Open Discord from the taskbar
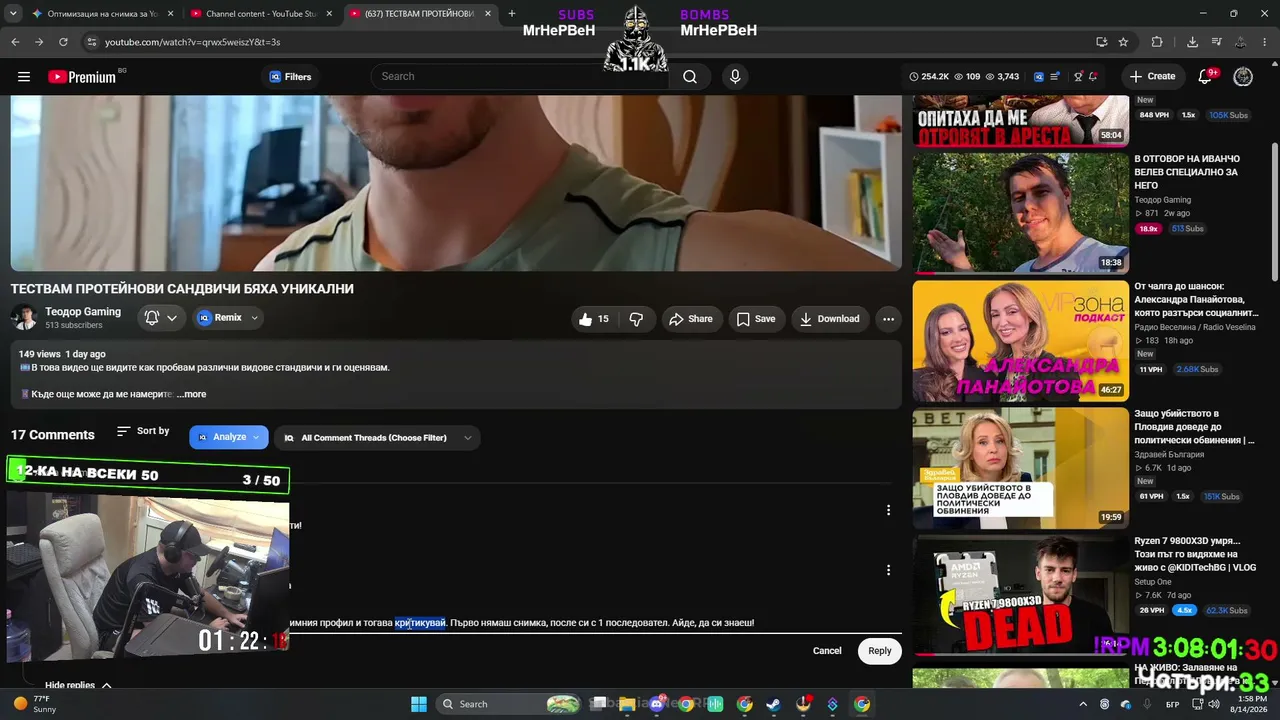 (x=657, y=704)
